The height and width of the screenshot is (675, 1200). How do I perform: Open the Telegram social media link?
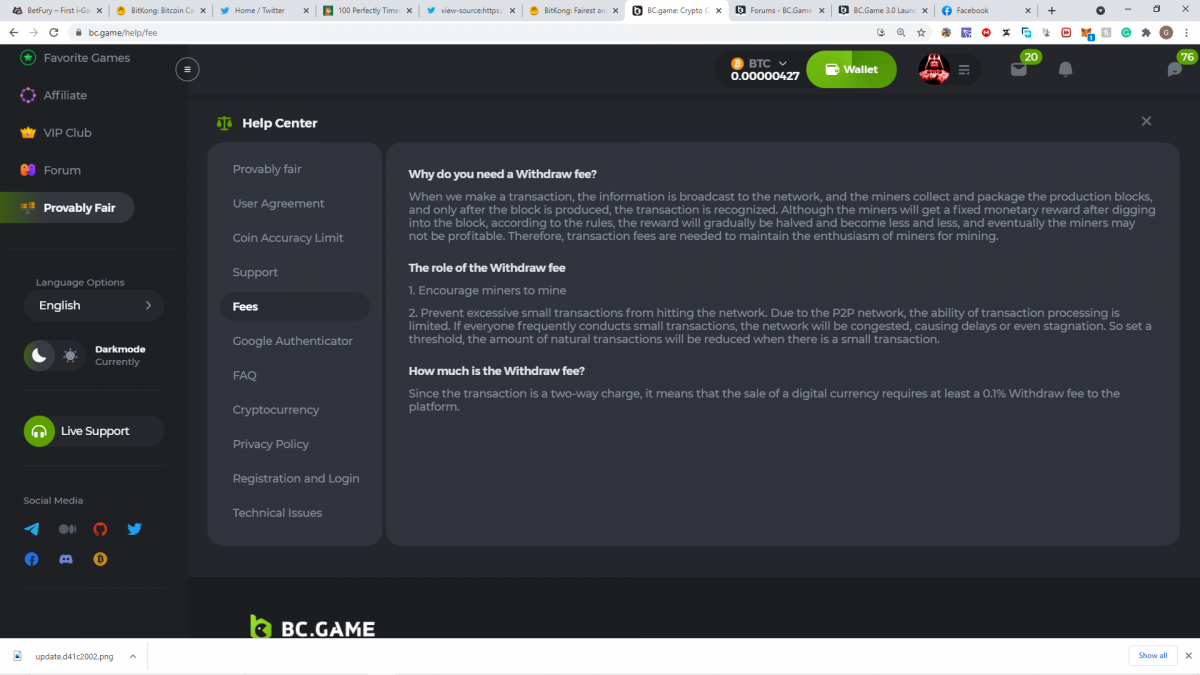(x=32, y=529)
